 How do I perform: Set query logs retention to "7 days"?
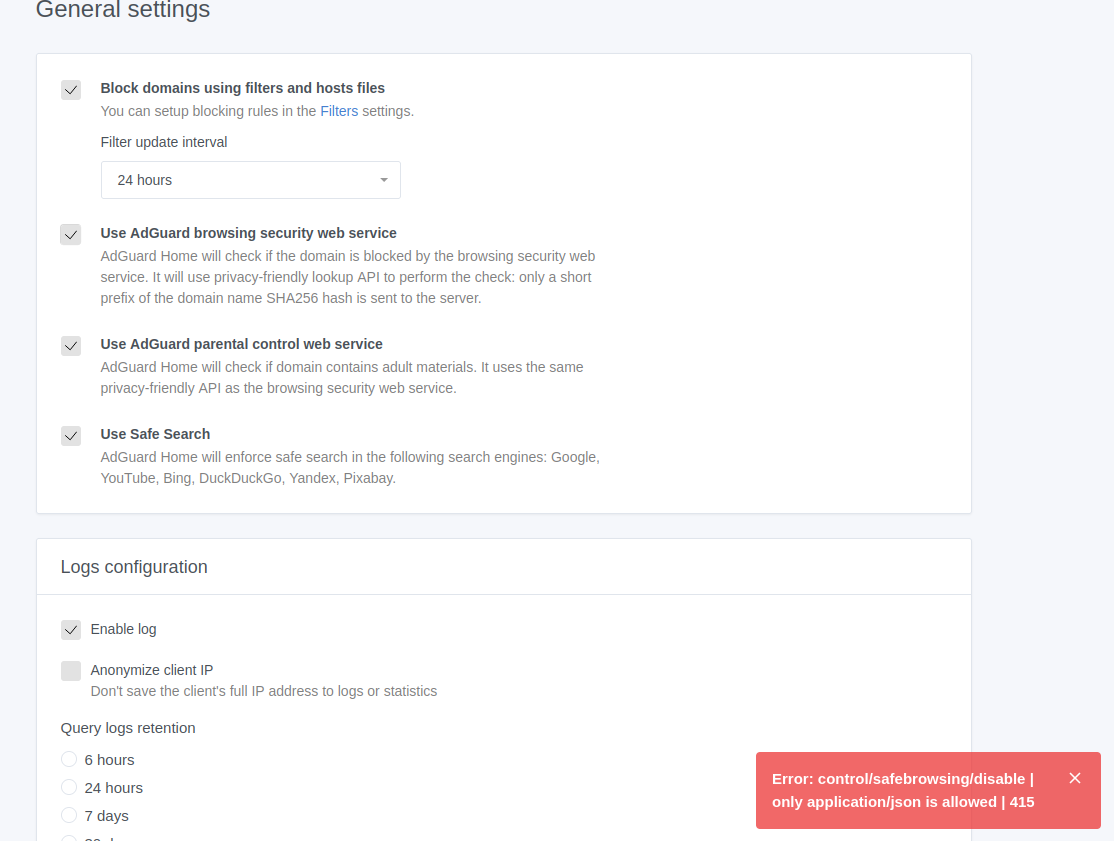coord(68,814)
